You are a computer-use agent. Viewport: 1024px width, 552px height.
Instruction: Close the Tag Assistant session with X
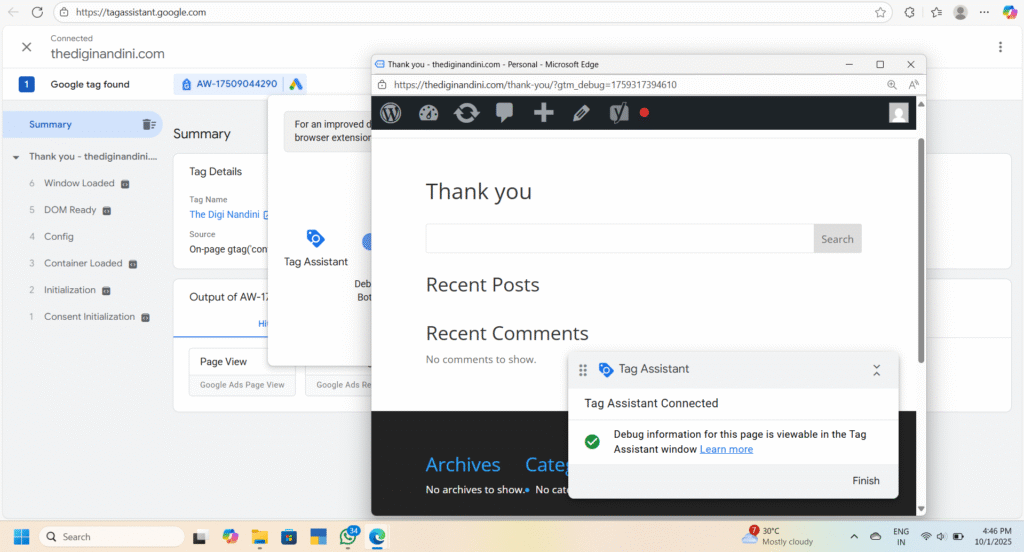27,47
